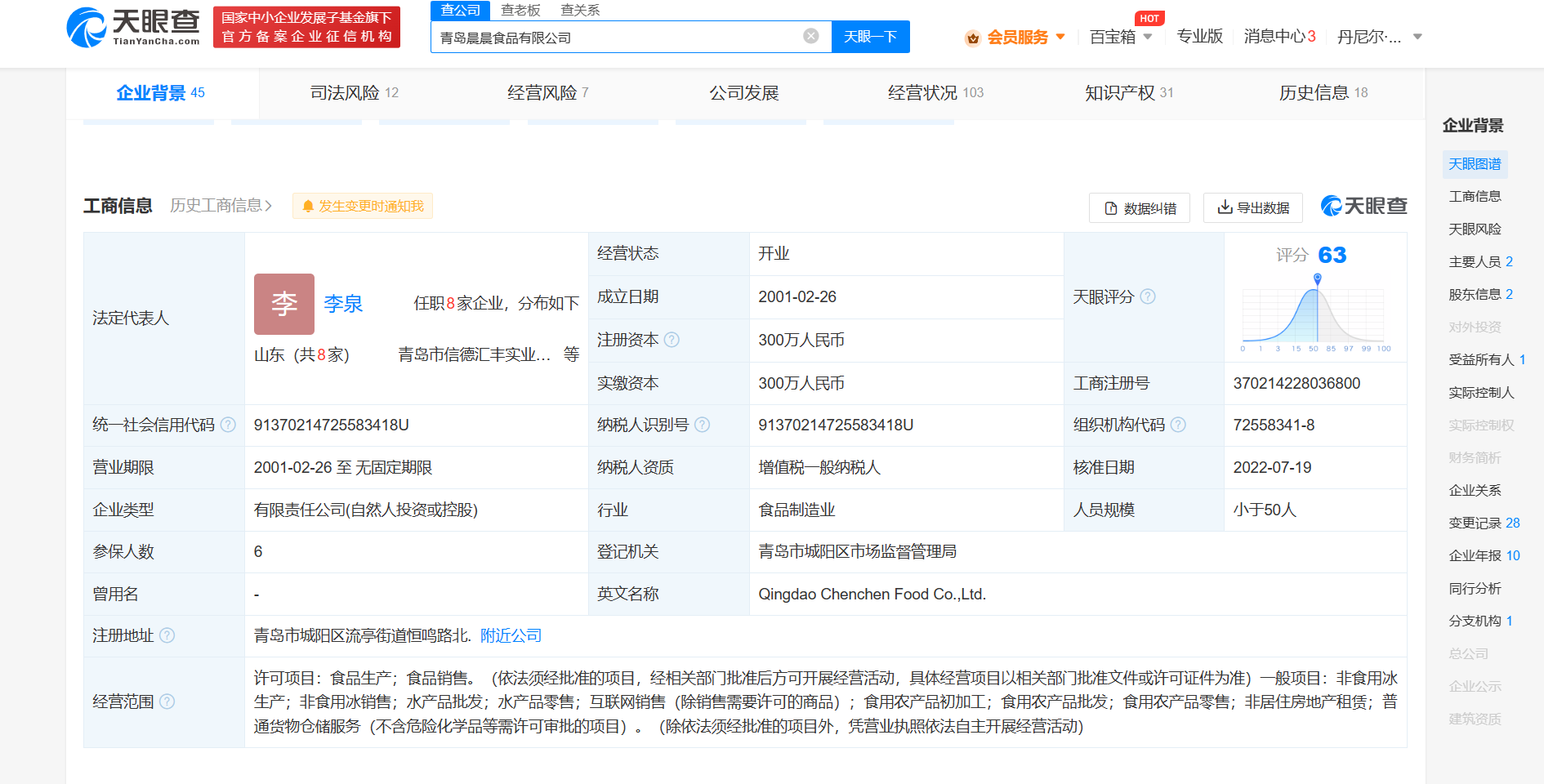Image resolution: width=1544 pixels, height=784 pixels.
Task: Jump to 变更记录 in sidebar
Action: pos(1484,523)
